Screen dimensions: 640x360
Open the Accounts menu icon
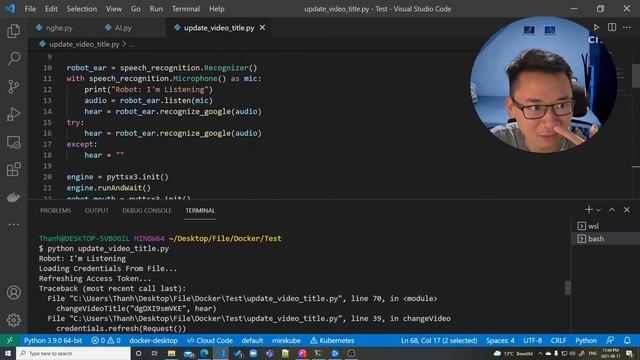tap(13, 292)
